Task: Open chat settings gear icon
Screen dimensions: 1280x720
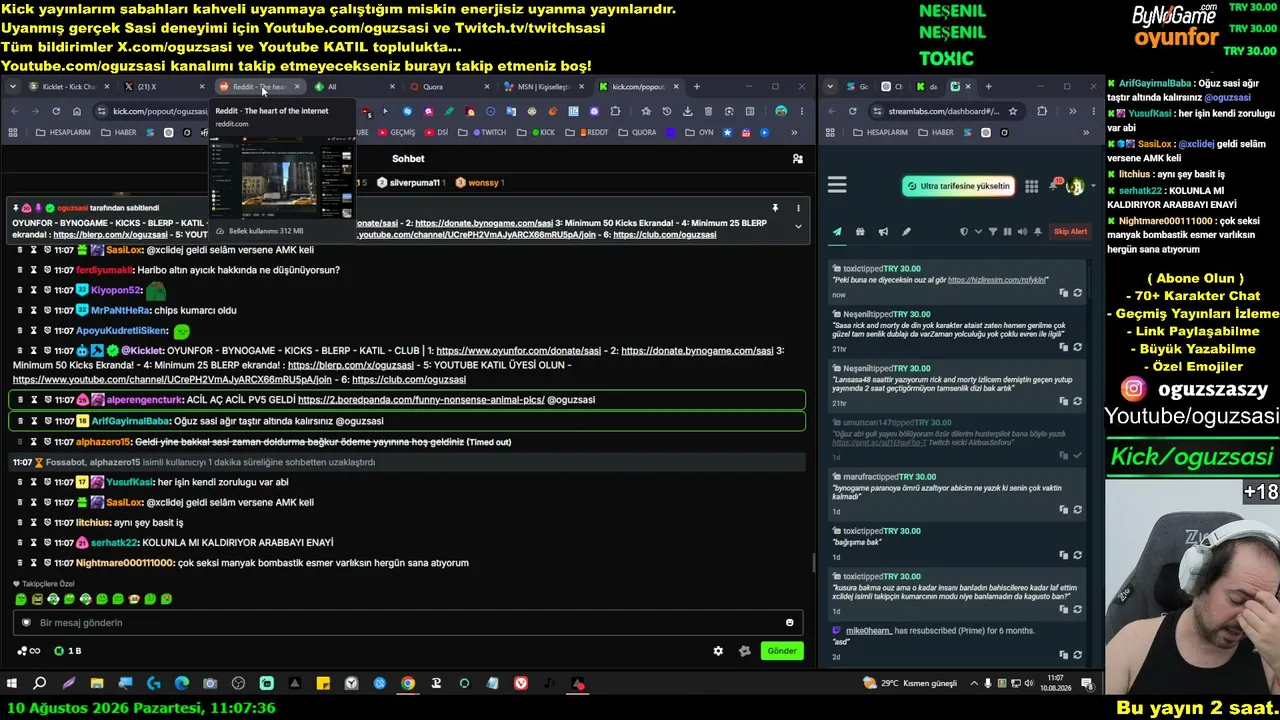Action: (718, 651)
